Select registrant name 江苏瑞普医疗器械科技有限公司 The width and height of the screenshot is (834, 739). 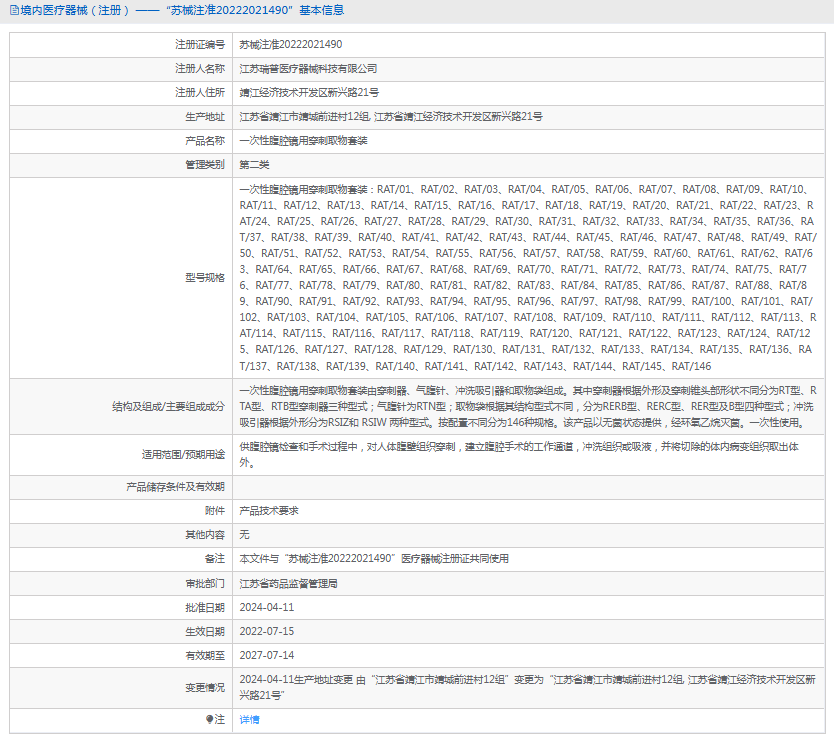coord(308,69)
